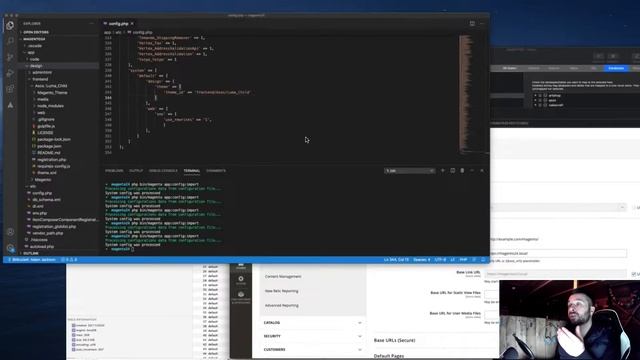Screen dimensions: 640x360
Task: Open README.md in explorer
Action: [x=49, y=153]
